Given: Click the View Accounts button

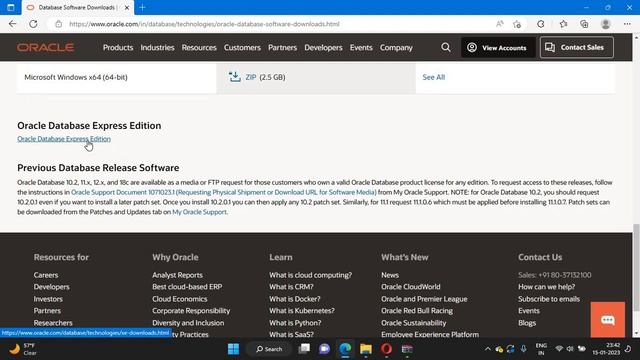Looking at the screenshot, I should pyautogui.click(x=498, y=47).
